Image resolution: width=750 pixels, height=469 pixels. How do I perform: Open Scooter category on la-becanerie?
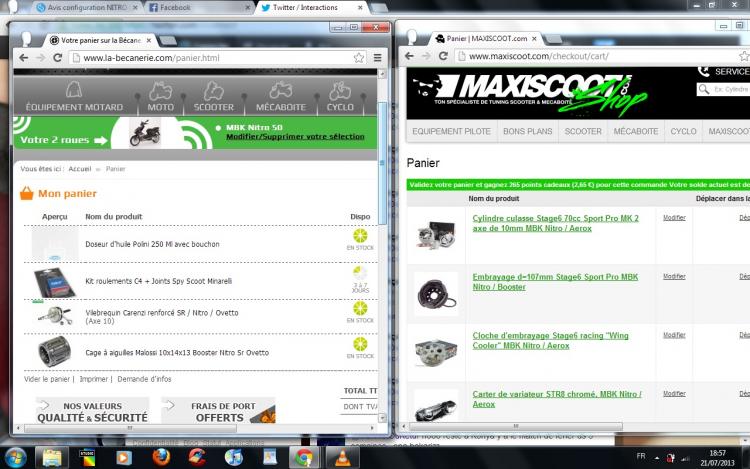pos(213,96)
